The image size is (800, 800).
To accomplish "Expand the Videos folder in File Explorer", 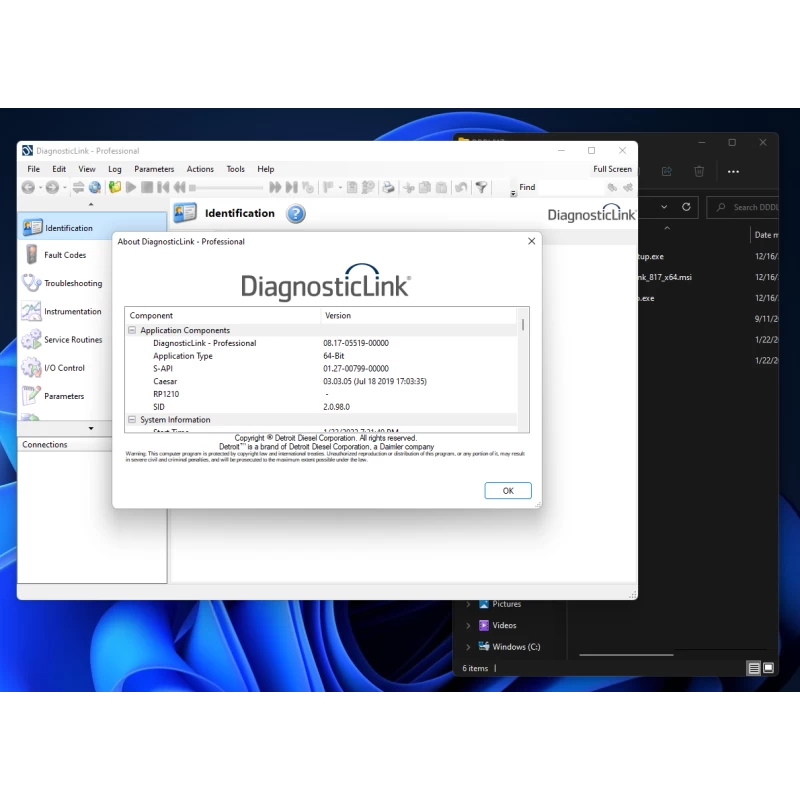I will [x=468, y=625].
